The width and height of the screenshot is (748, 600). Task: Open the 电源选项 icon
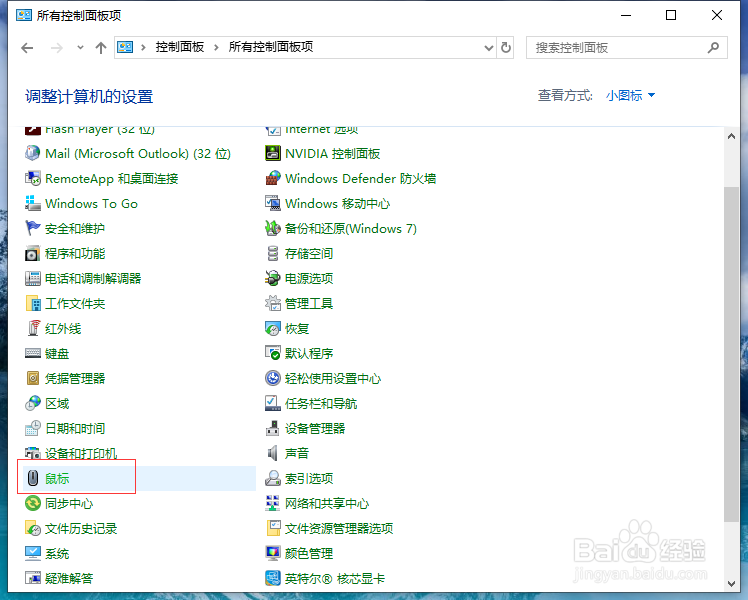point(272,279)
